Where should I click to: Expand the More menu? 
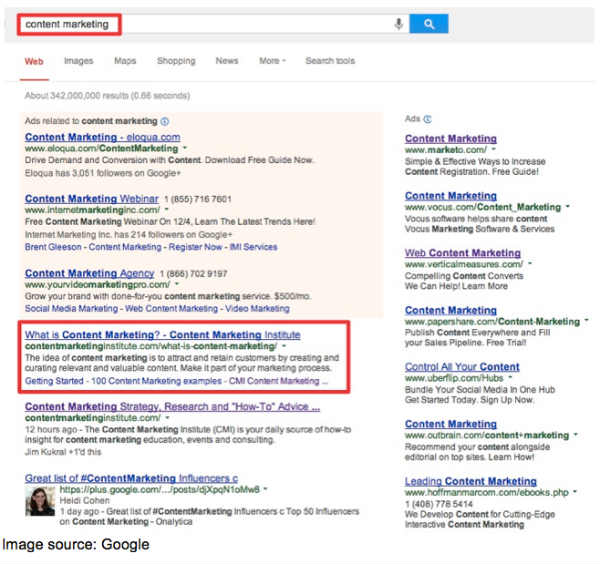point(272,61)
